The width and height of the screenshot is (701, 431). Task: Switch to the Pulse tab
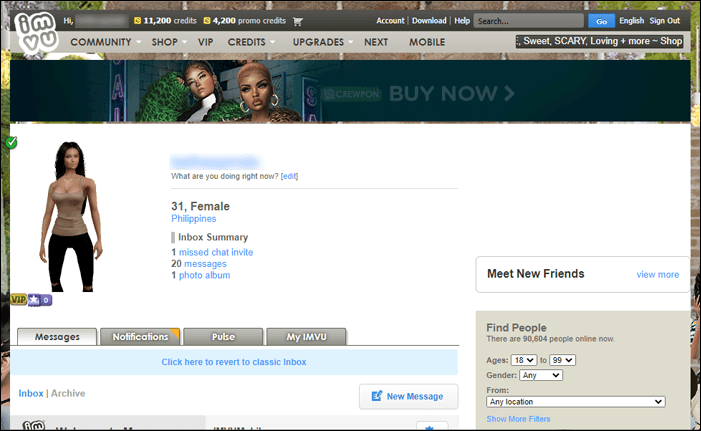click(223, 337)
